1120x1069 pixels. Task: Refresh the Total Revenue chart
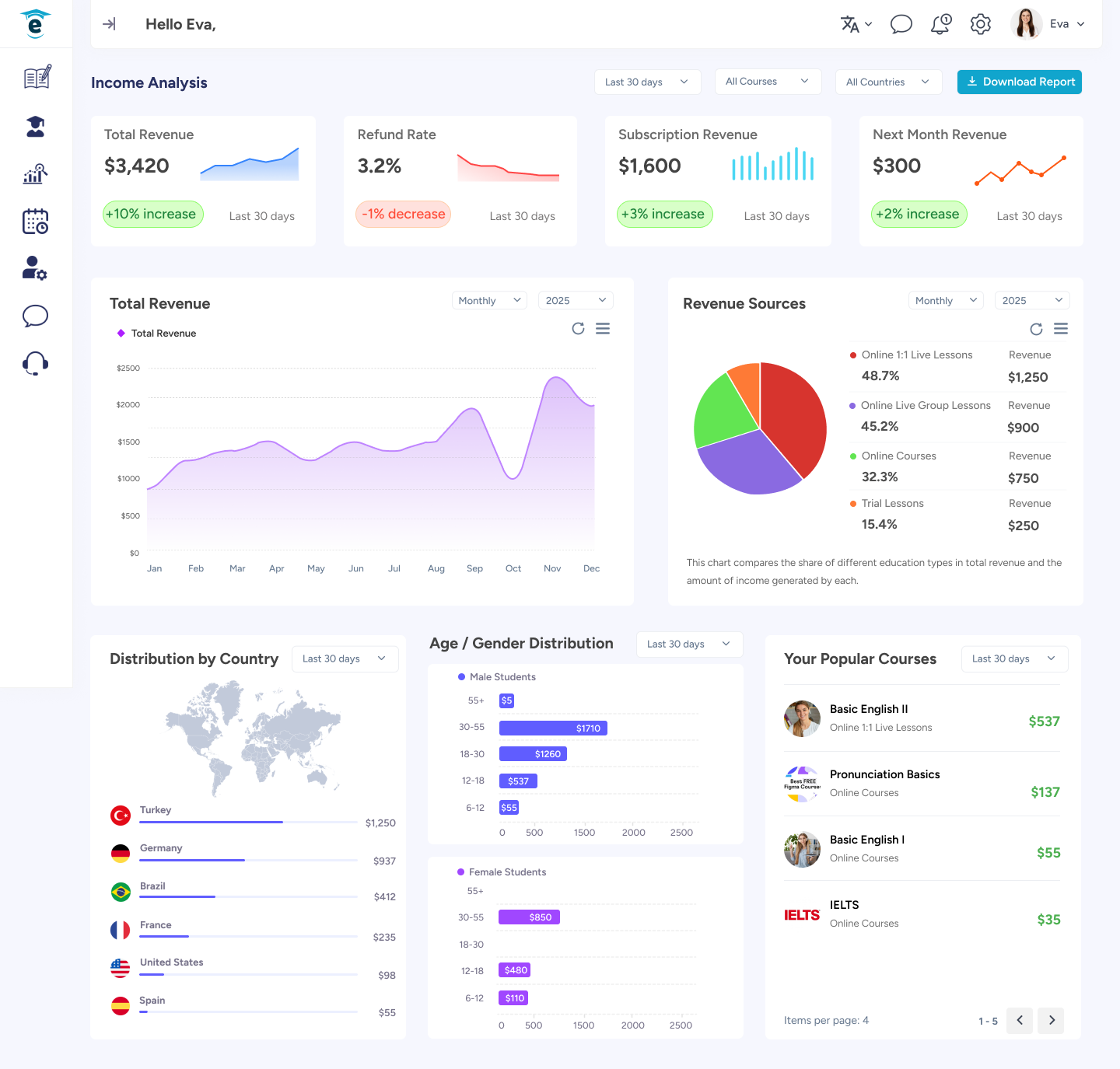[578, 329]
